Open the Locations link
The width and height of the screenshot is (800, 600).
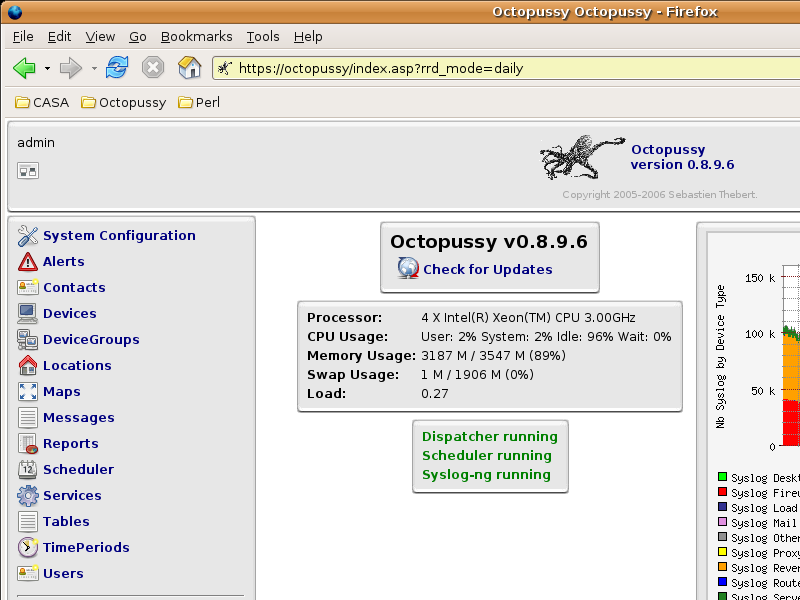pyautogui.click(x=77, y=366)
